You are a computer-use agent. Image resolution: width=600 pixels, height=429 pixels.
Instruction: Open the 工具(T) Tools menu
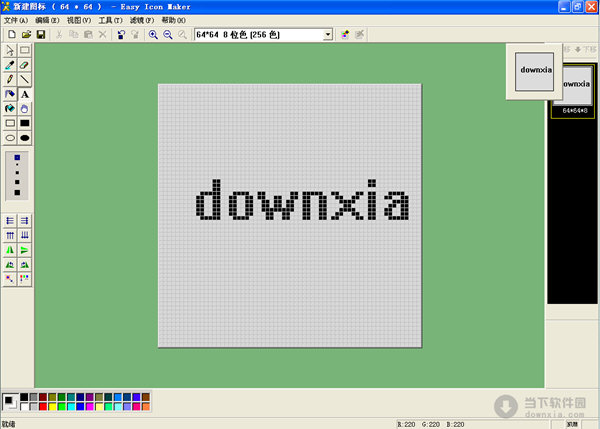tap(110, 20)
